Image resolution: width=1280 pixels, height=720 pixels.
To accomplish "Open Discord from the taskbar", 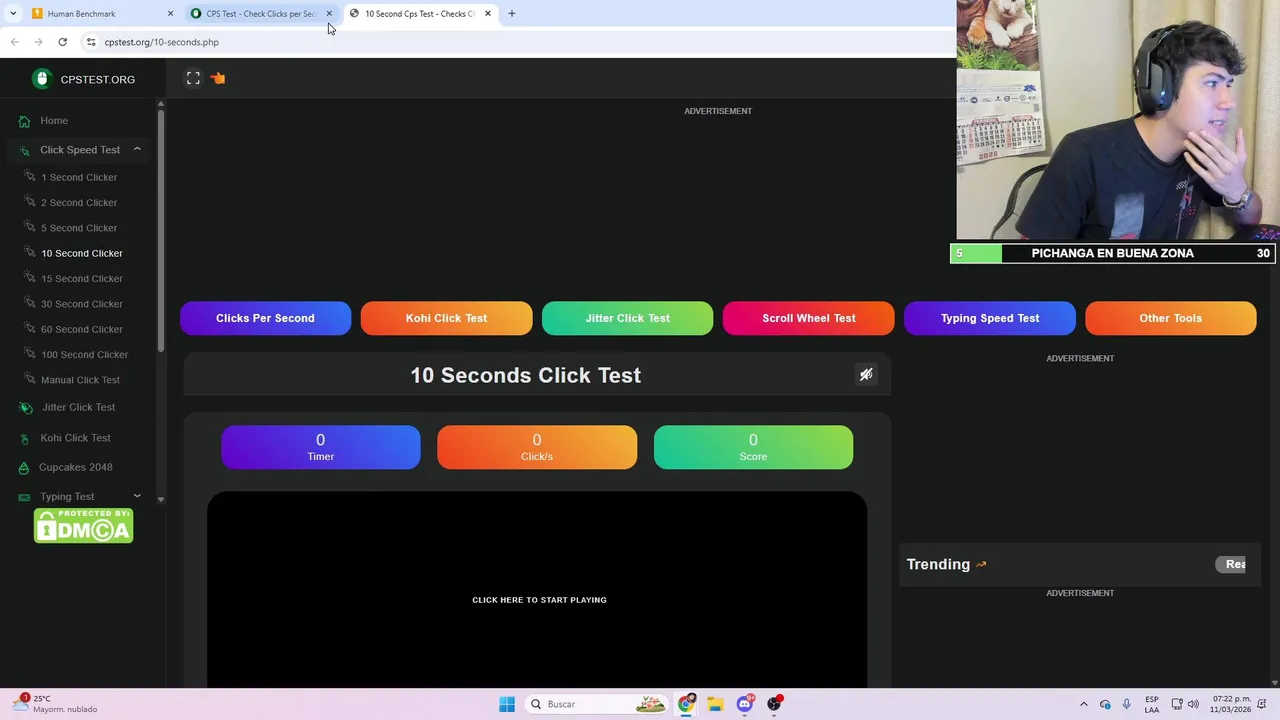I will pos(745,704).
